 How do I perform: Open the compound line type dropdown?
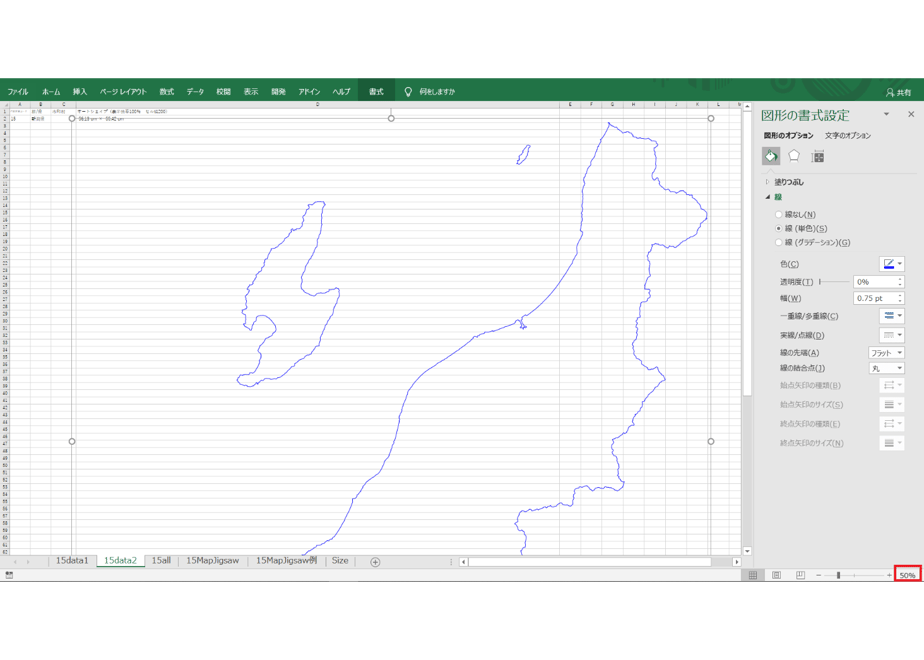[892, 316]
